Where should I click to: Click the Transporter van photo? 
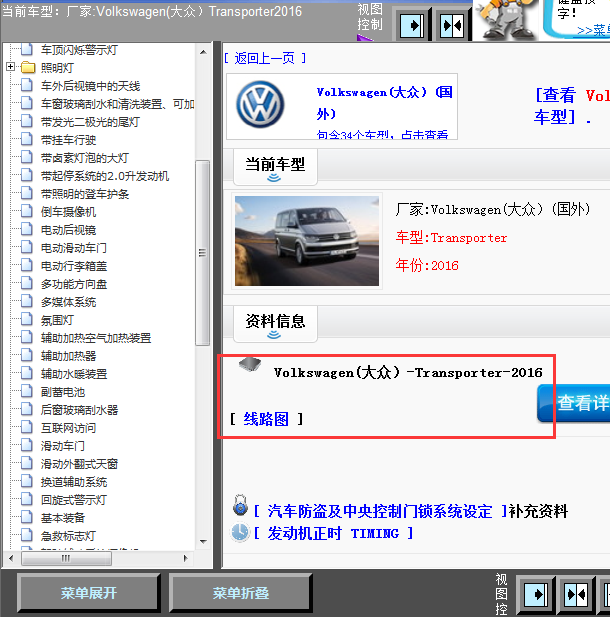[x=307, y=241]
